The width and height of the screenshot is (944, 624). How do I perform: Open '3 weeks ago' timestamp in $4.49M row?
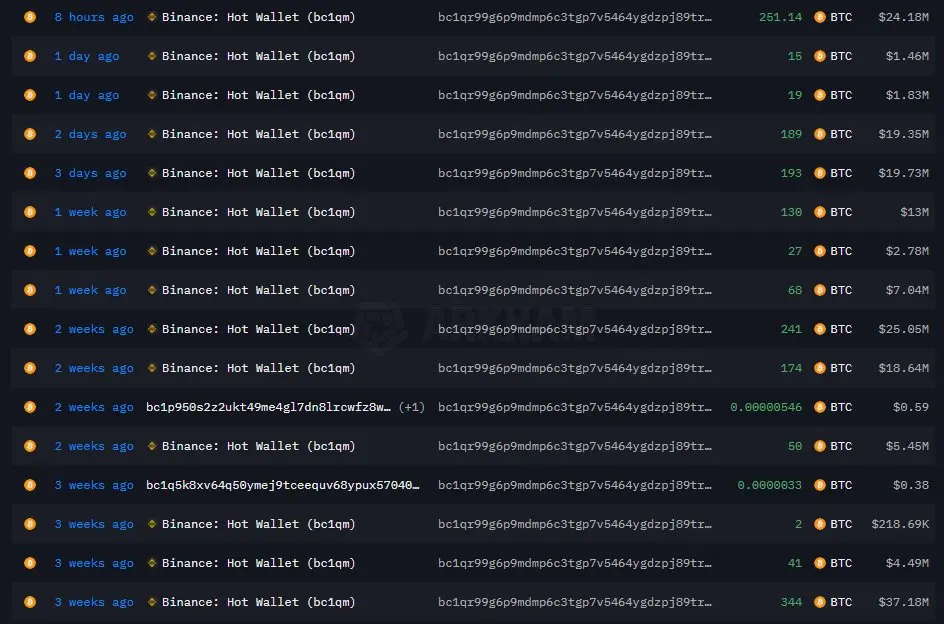[x=94, y=563]
